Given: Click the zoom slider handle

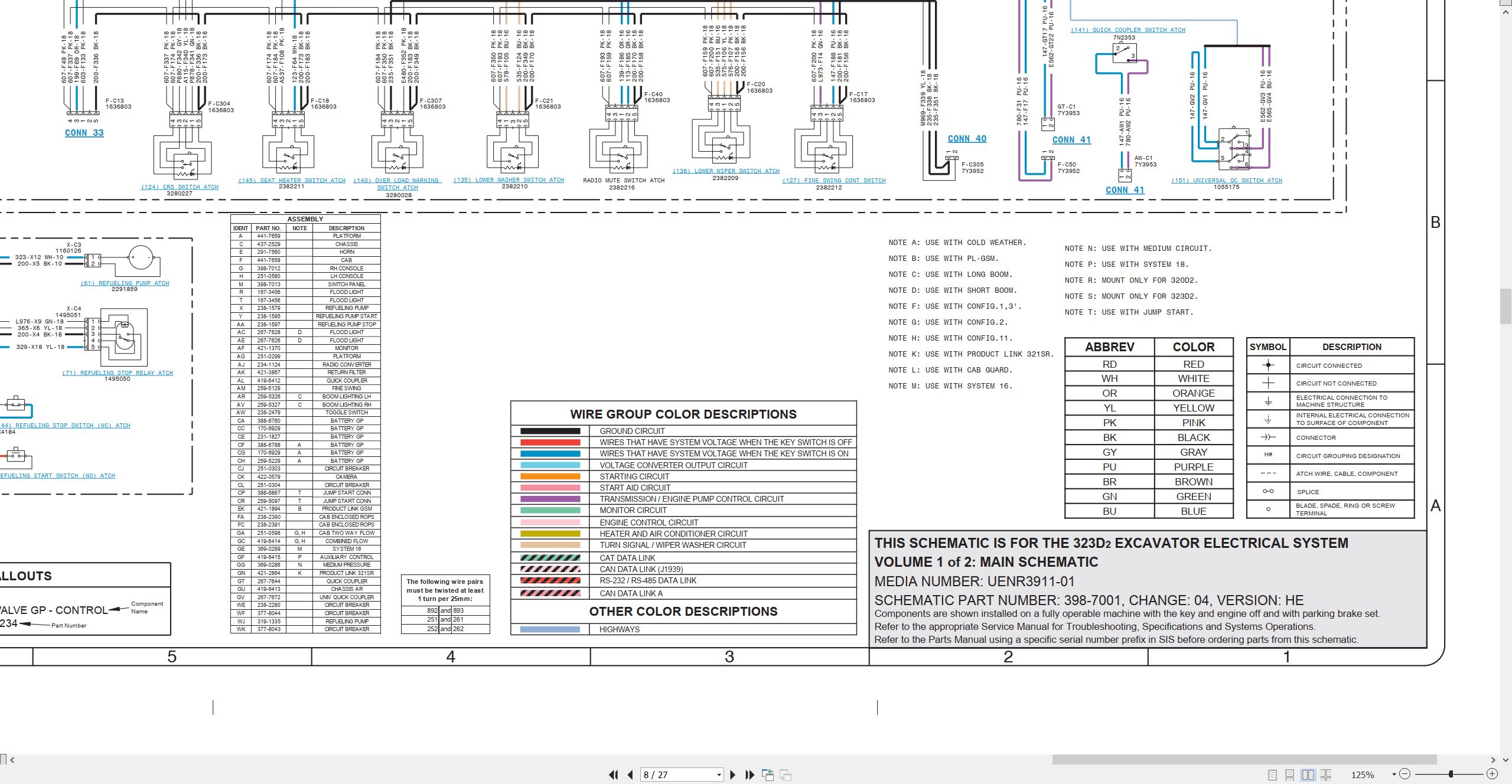Looking at the screenshot, I should pos(1451,774).
